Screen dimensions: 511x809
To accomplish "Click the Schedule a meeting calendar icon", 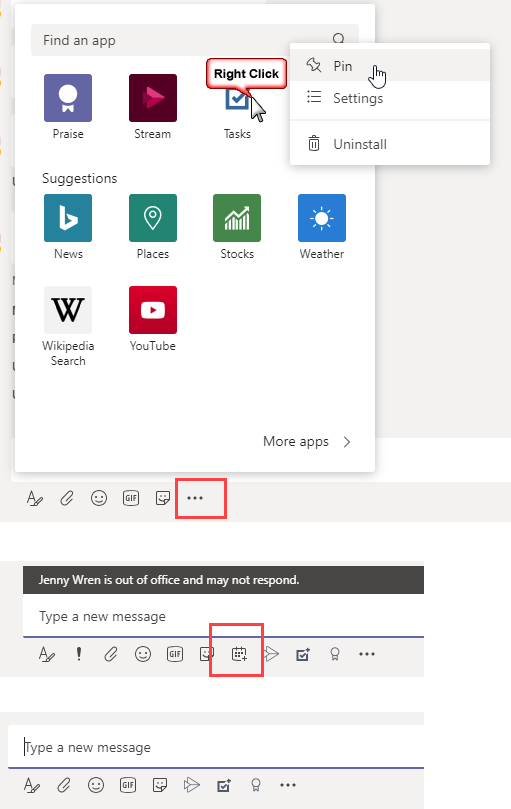I will 239,654.
